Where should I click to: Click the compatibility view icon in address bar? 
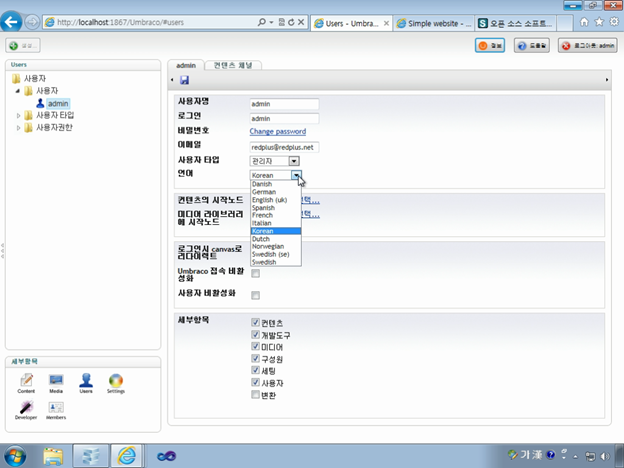[281, 22]
